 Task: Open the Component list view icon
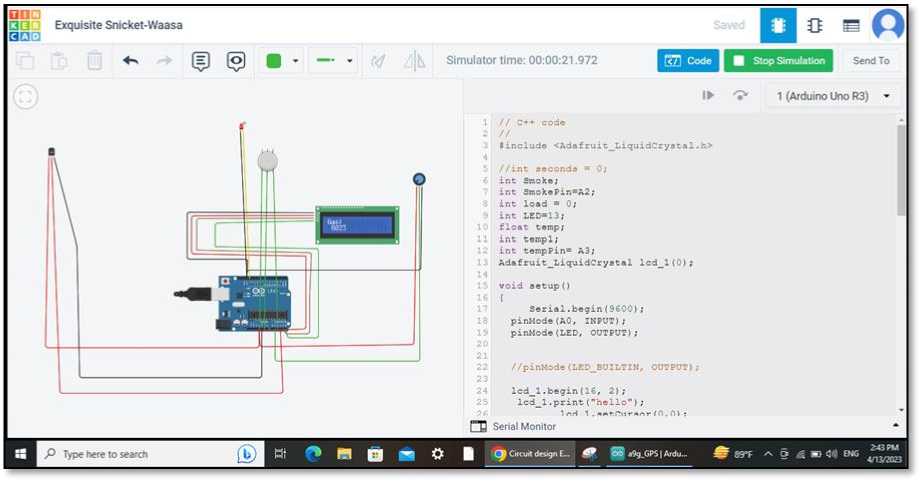coord(851,25)
